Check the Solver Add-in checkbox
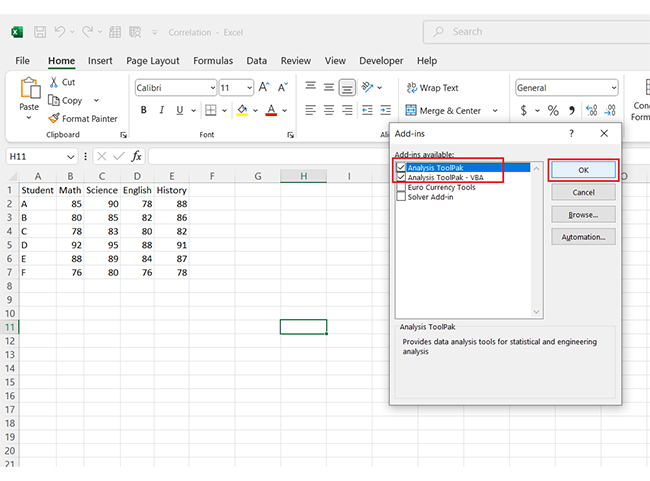The image size is (650, 481). pos(401,197)
